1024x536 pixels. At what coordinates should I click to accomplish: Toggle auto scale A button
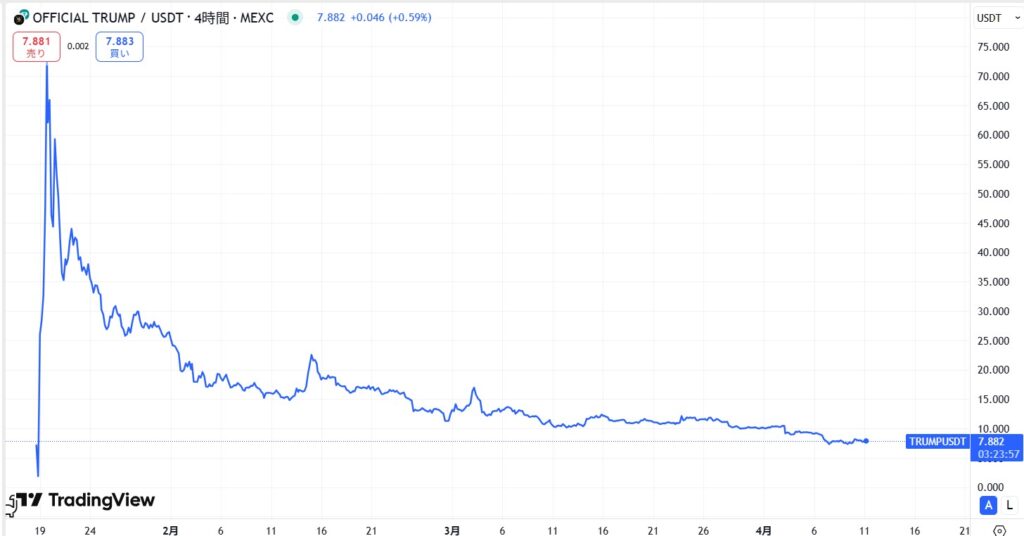(x=988, y=505)
